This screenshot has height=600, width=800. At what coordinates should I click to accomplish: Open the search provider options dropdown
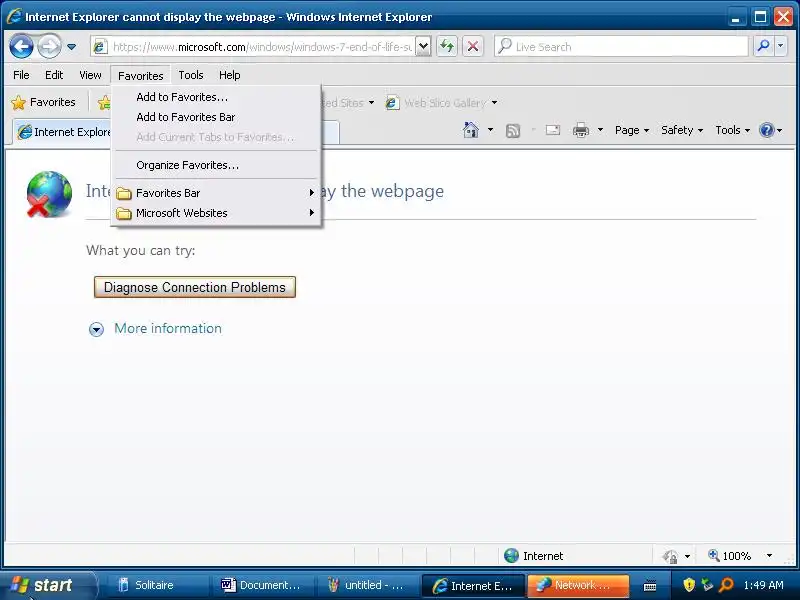(x=781, y=47)
